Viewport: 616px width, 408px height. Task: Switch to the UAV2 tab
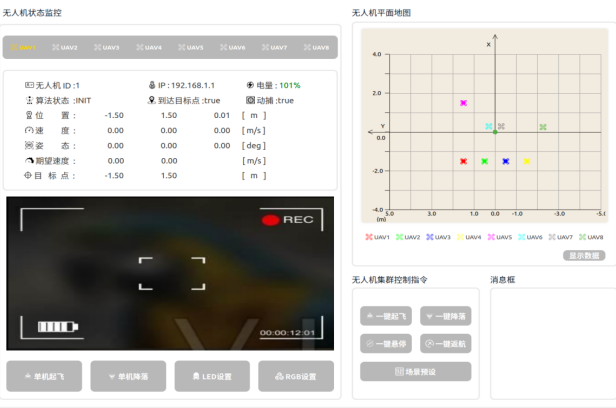coord(65,48)
